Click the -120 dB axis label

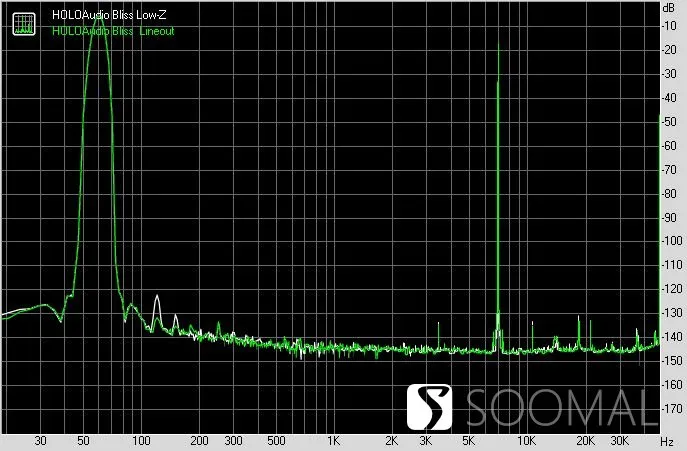pos(672,288)
